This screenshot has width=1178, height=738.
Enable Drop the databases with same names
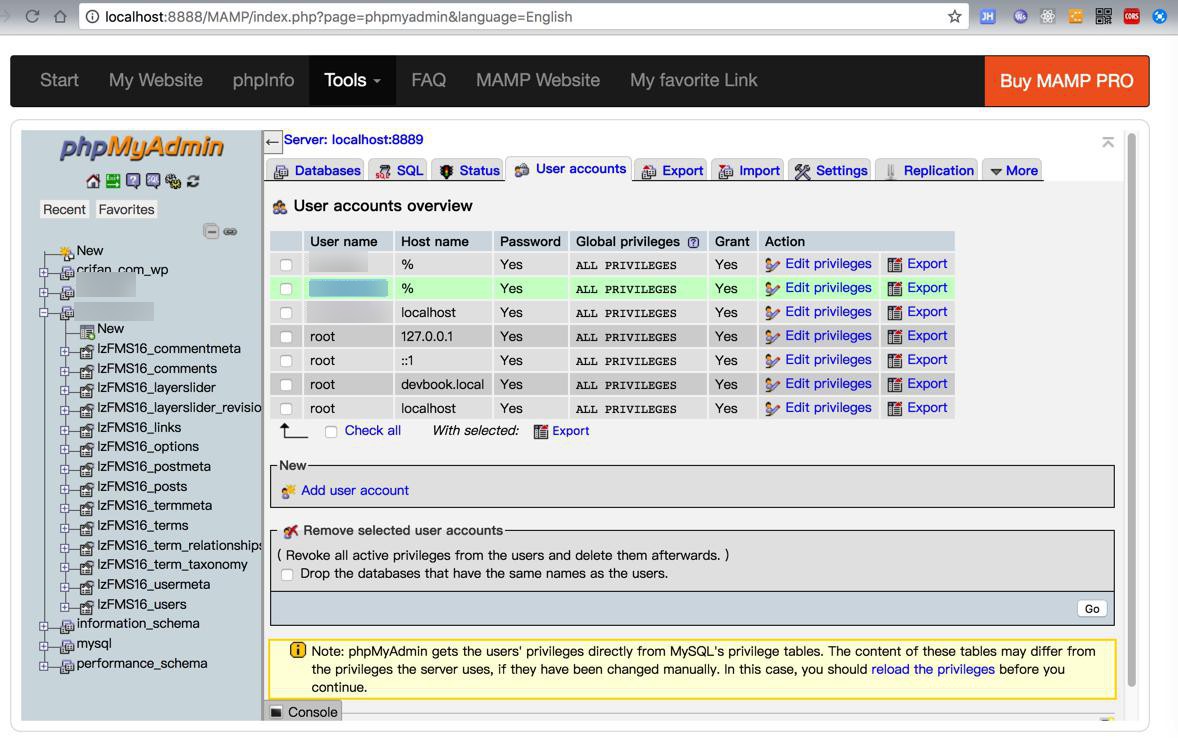pos(287,574)
